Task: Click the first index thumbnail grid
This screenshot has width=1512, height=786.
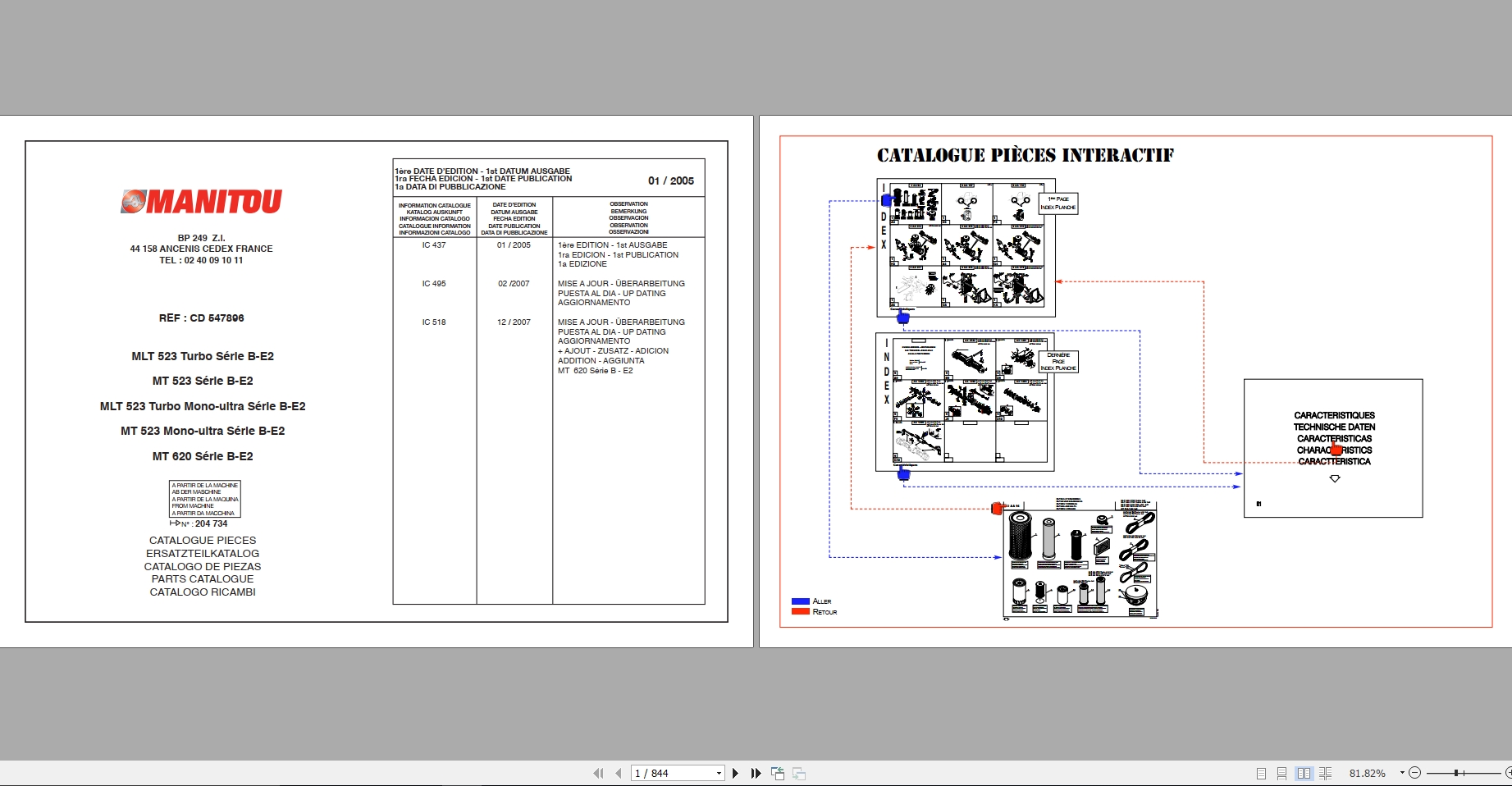Action: [966, 247]
